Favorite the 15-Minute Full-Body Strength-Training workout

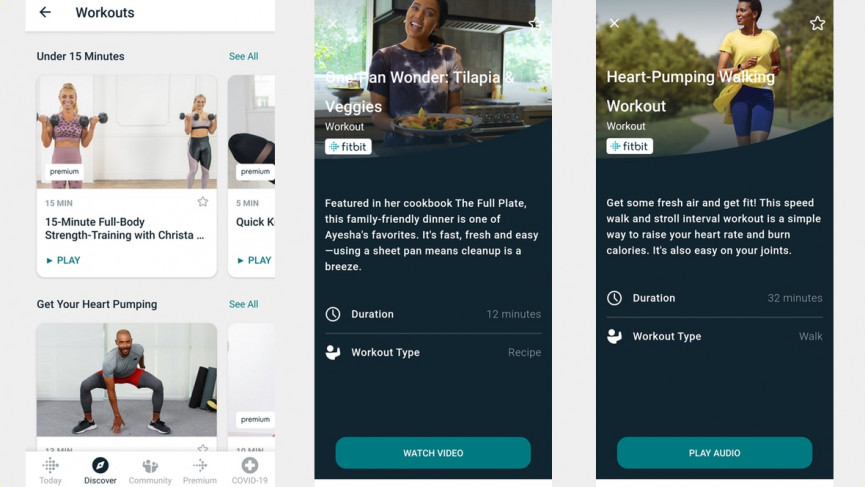click(202, 202)
